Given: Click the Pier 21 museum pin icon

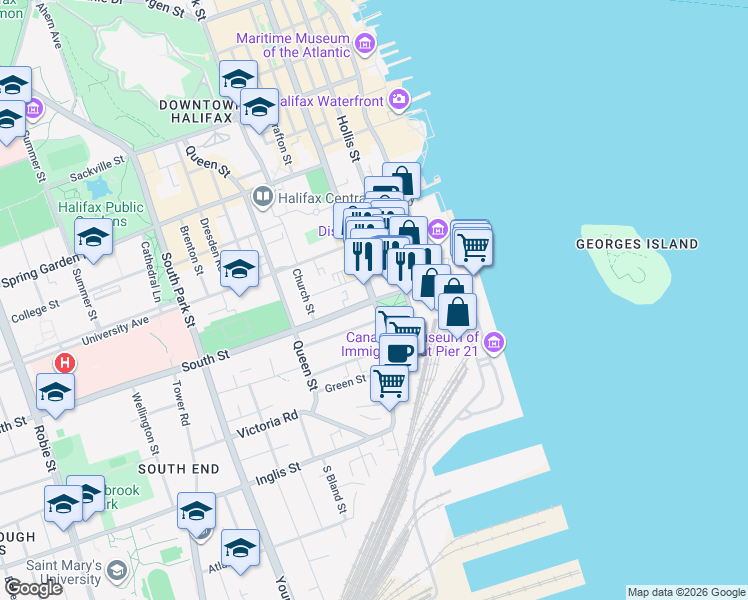Looking at the screenshot, I should click(494, 343).
